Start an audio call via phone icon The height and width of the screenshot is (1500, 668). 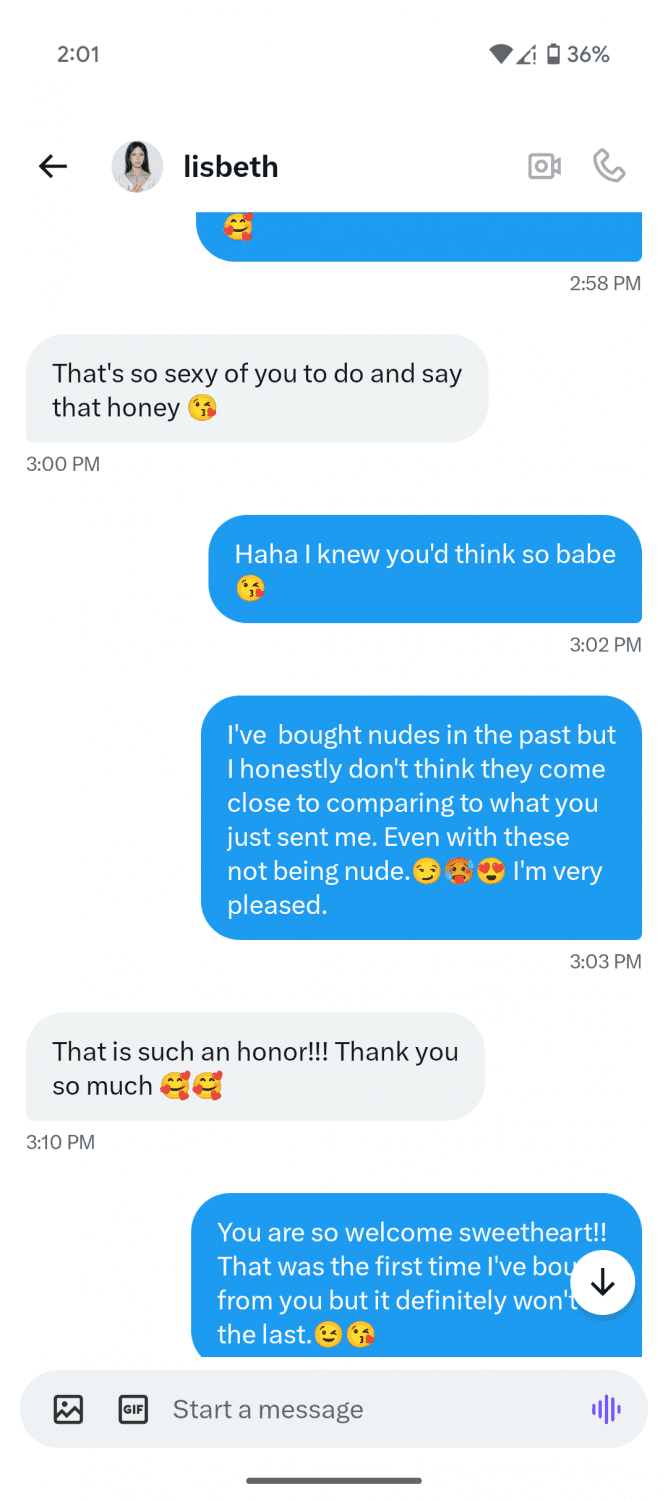[x=609, y=166]
